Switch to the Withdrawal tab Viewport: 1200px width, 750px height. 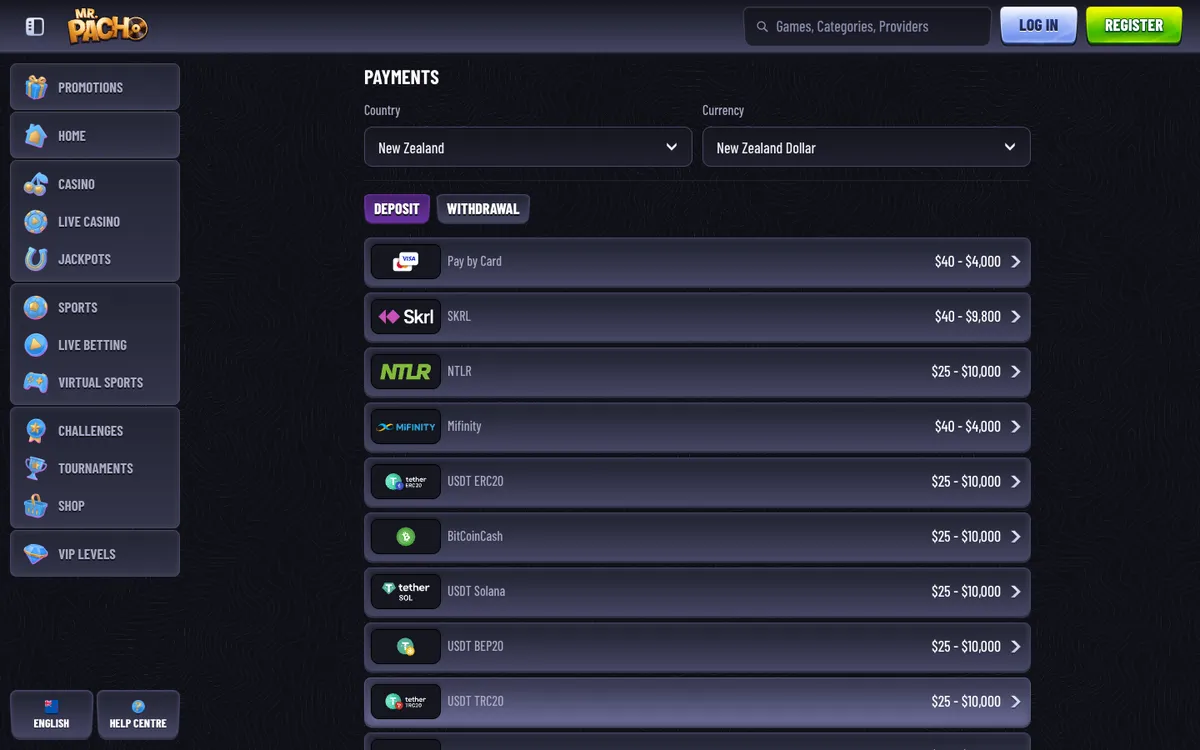click(x=483, y=209)
